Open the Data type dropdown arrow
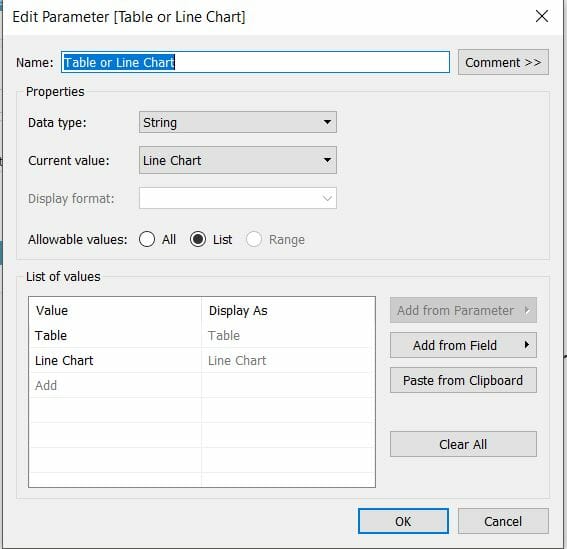Screen dimensions: 567x549 (x=327, y=122)
